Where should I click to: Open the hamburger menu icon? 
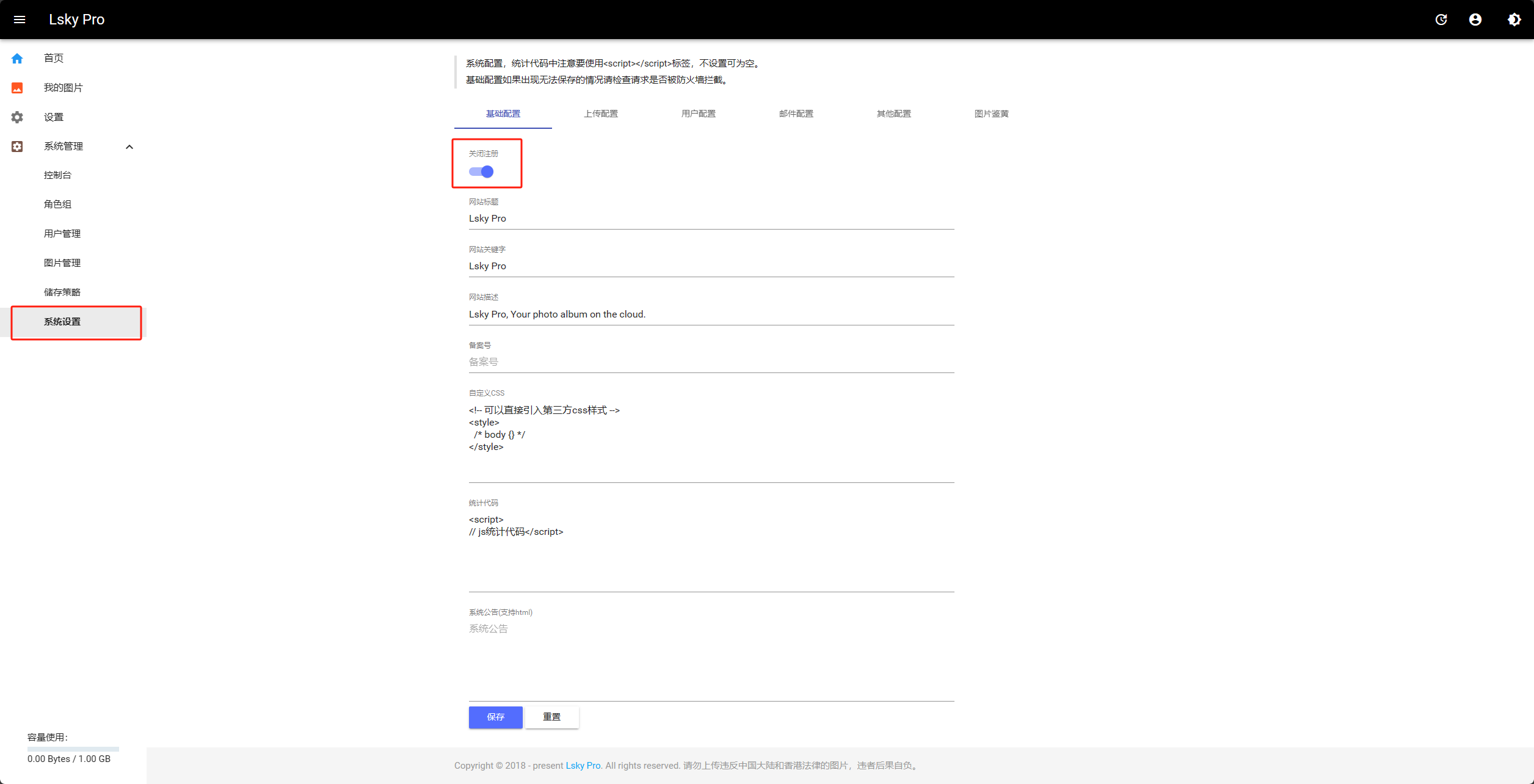pyautogui.click(x=20, y=20)
